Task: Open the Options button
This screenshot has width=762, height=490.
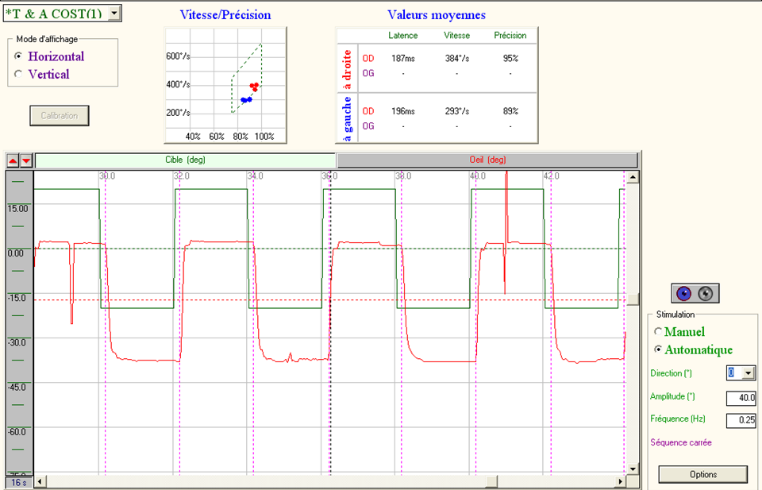Action: tap(703, 474)
